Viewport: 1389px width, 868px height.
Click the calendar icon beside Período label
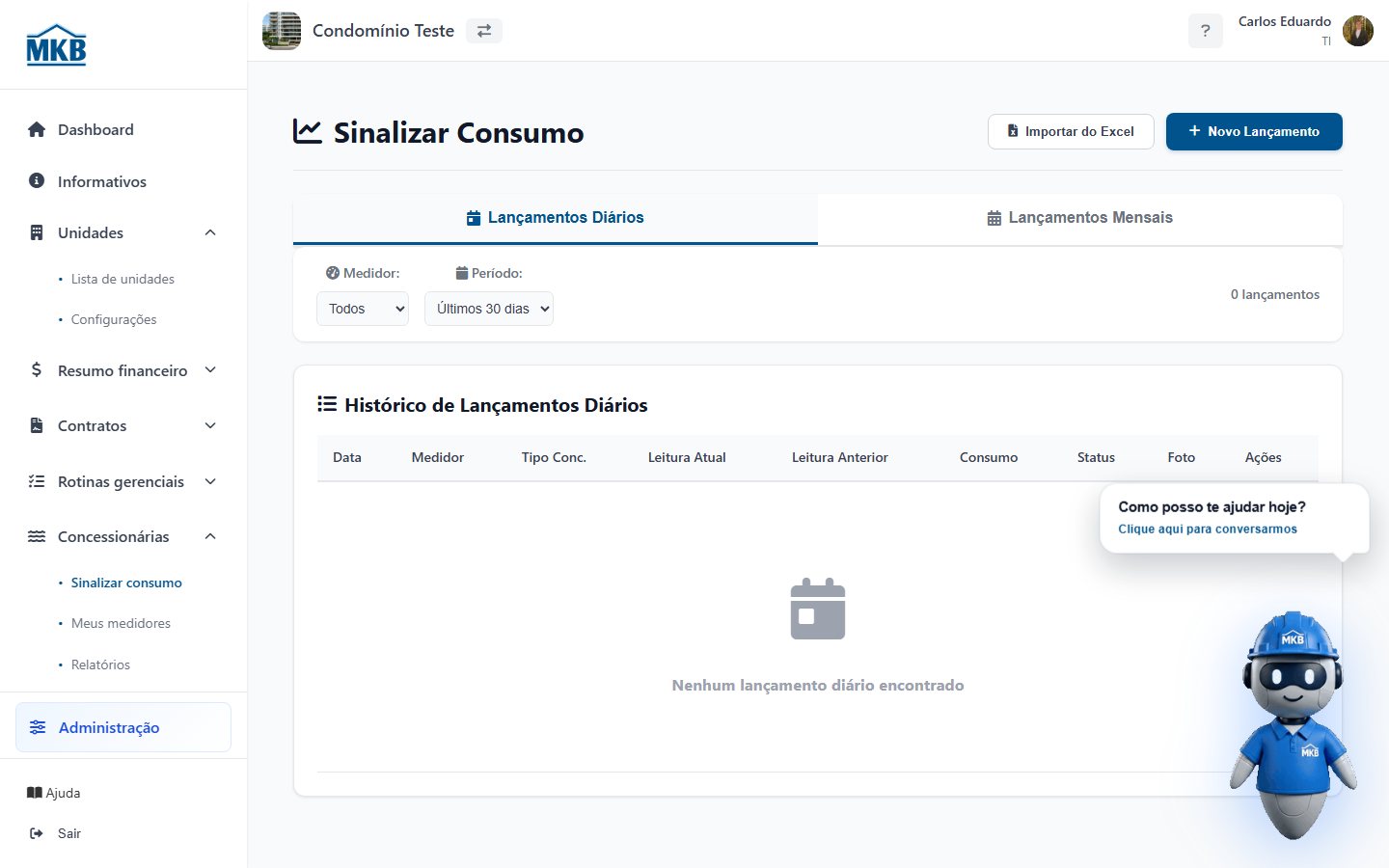(x=462, y=273)
